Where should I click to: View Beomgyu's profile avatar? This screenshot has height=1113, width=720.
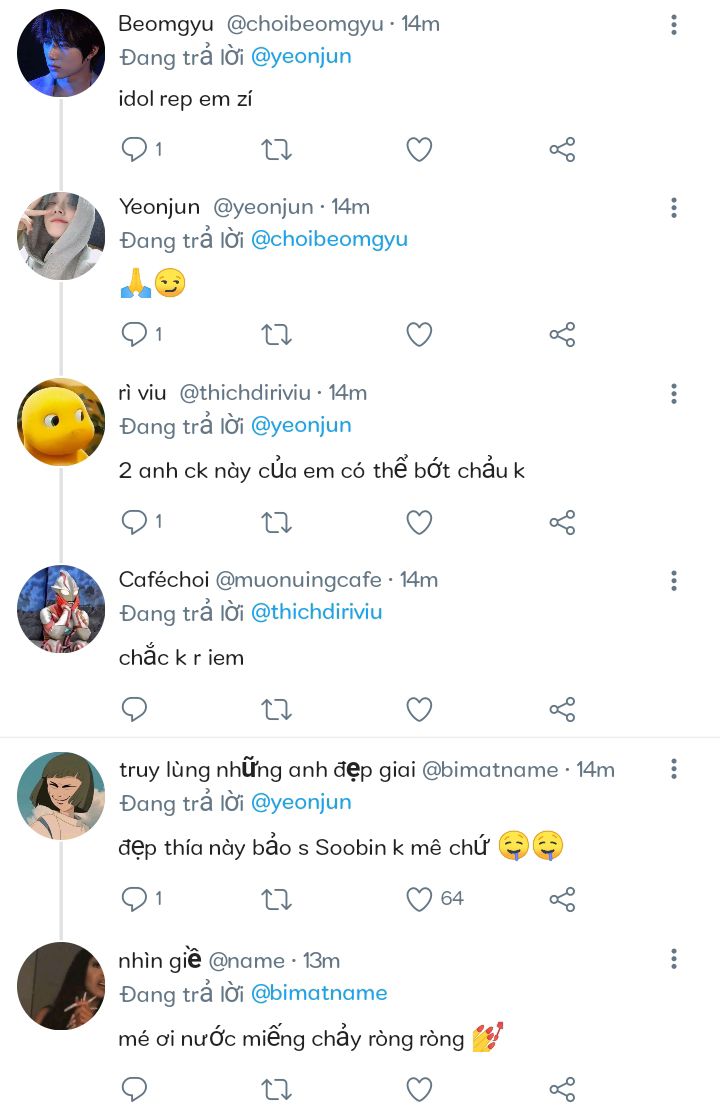coord(61,53)
